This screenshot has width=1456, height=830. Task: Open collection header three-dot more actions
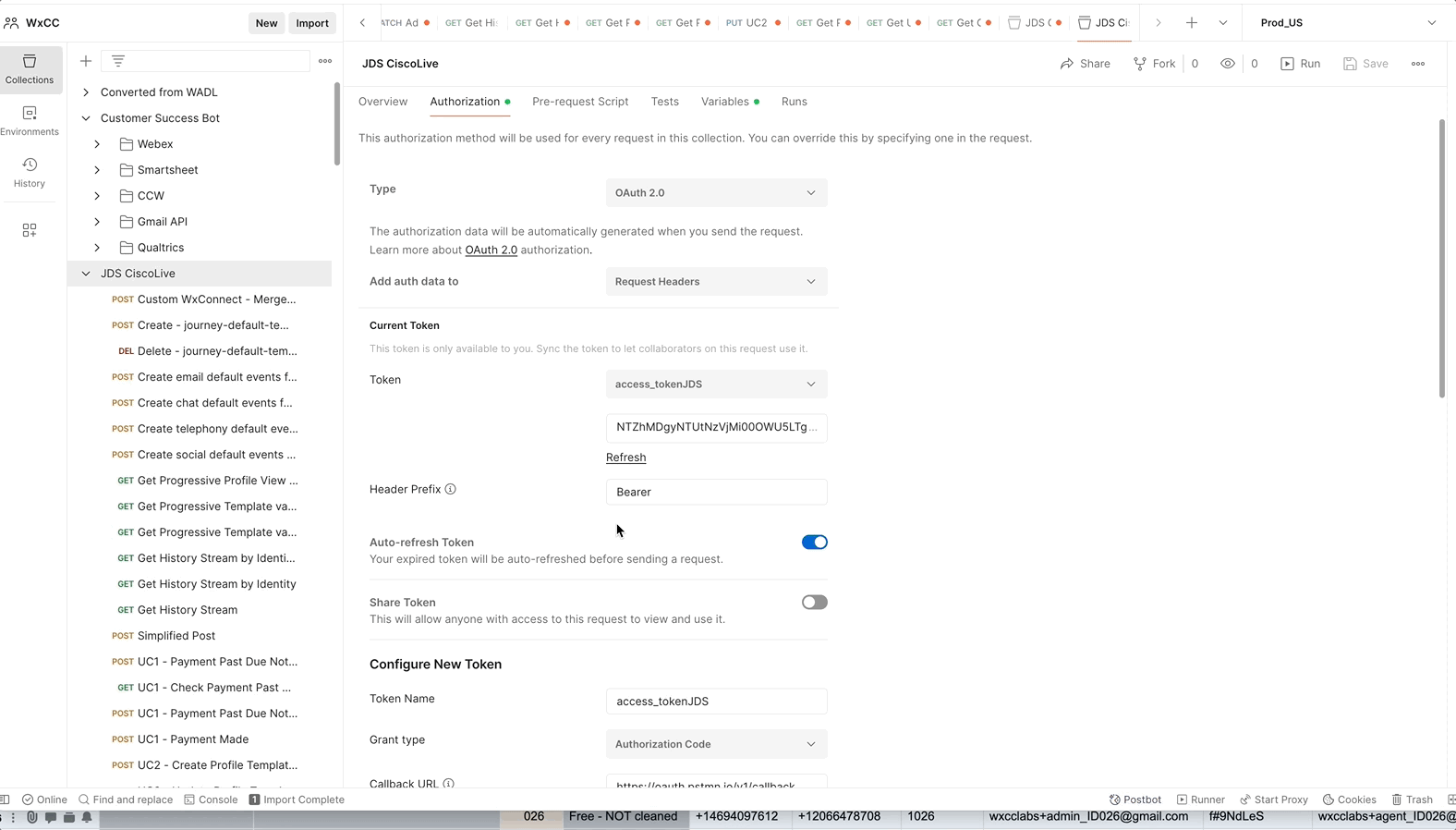[x=1418, y=64]
